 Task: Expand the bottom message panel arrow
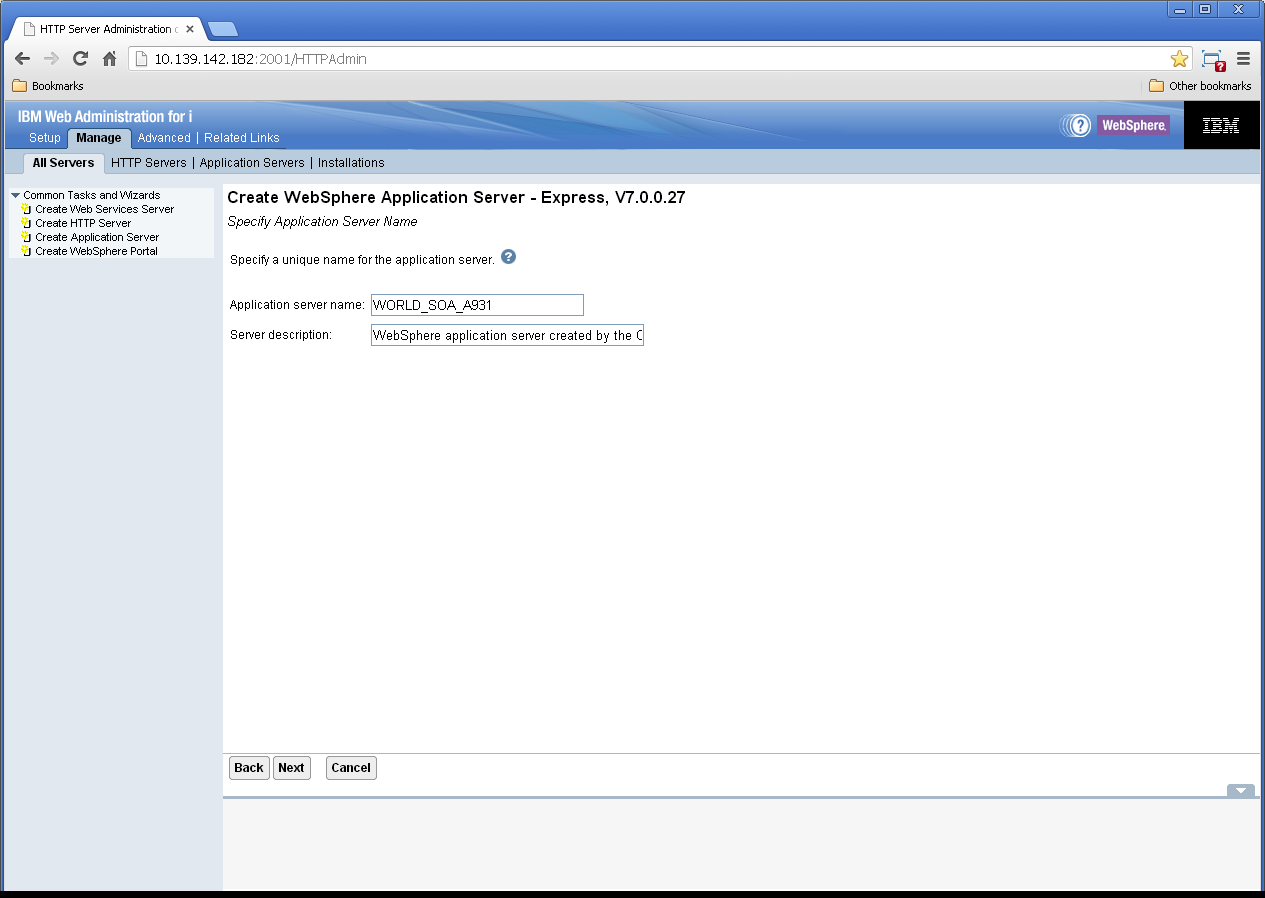pos(1240,791)
